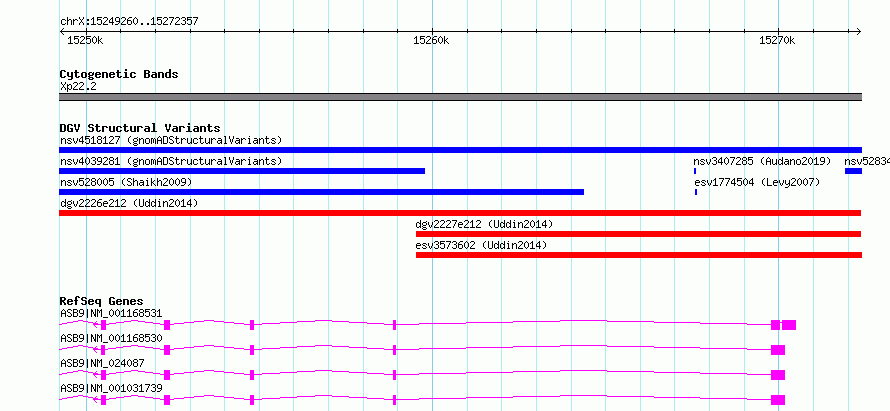Select the RefSeq Genes track title
The width and height of the screenshot is (890, 411).
(x=102, y=301)
